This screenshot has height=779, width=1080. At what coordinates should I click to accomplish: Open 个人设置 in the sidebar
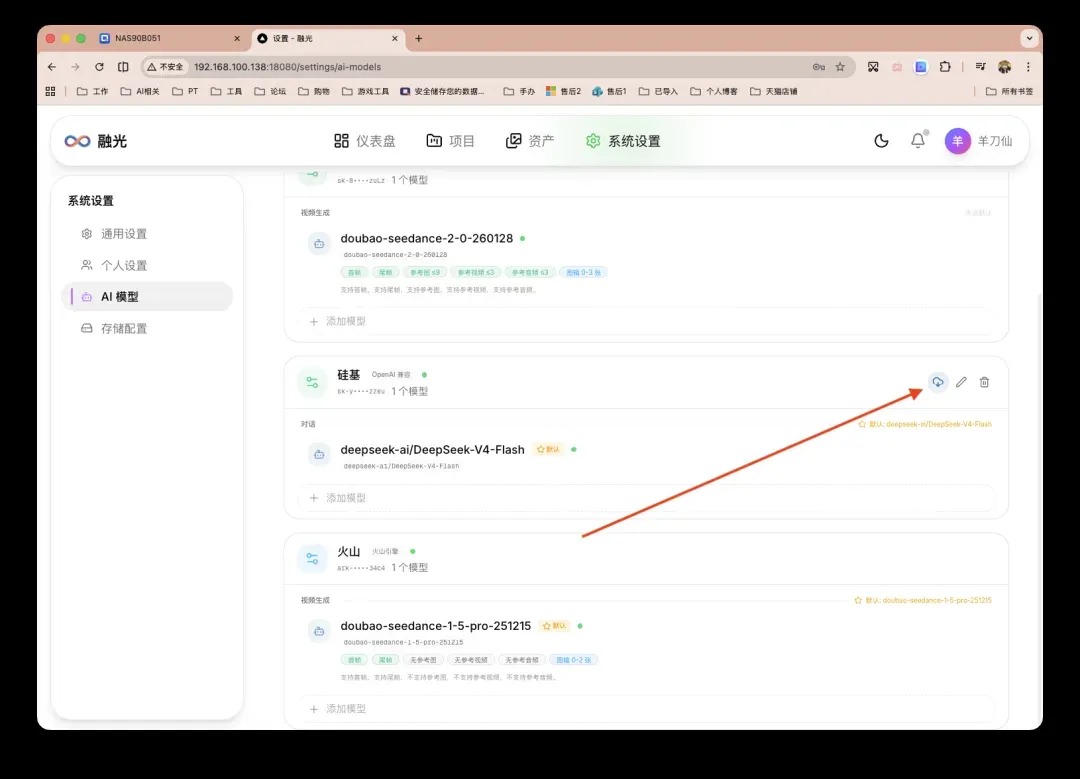pos(147,265)
